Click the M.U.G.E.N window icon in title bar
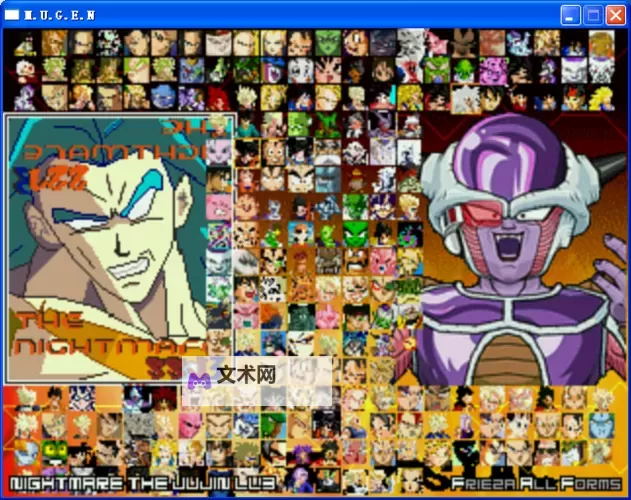This screenshot has width=631, height=500. point(12,14)
